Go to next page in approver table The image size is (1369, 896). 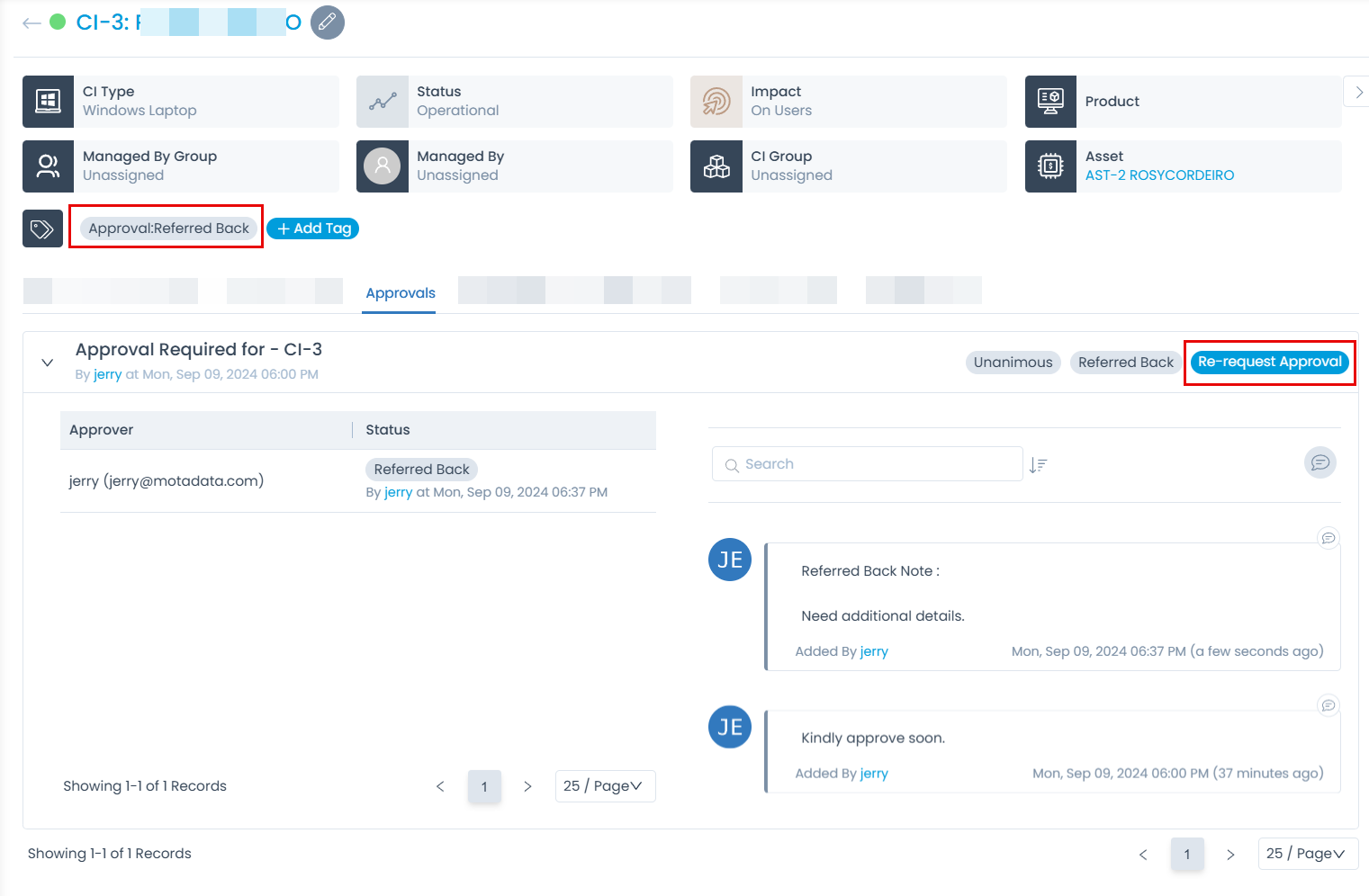click(x=527, y=786)
